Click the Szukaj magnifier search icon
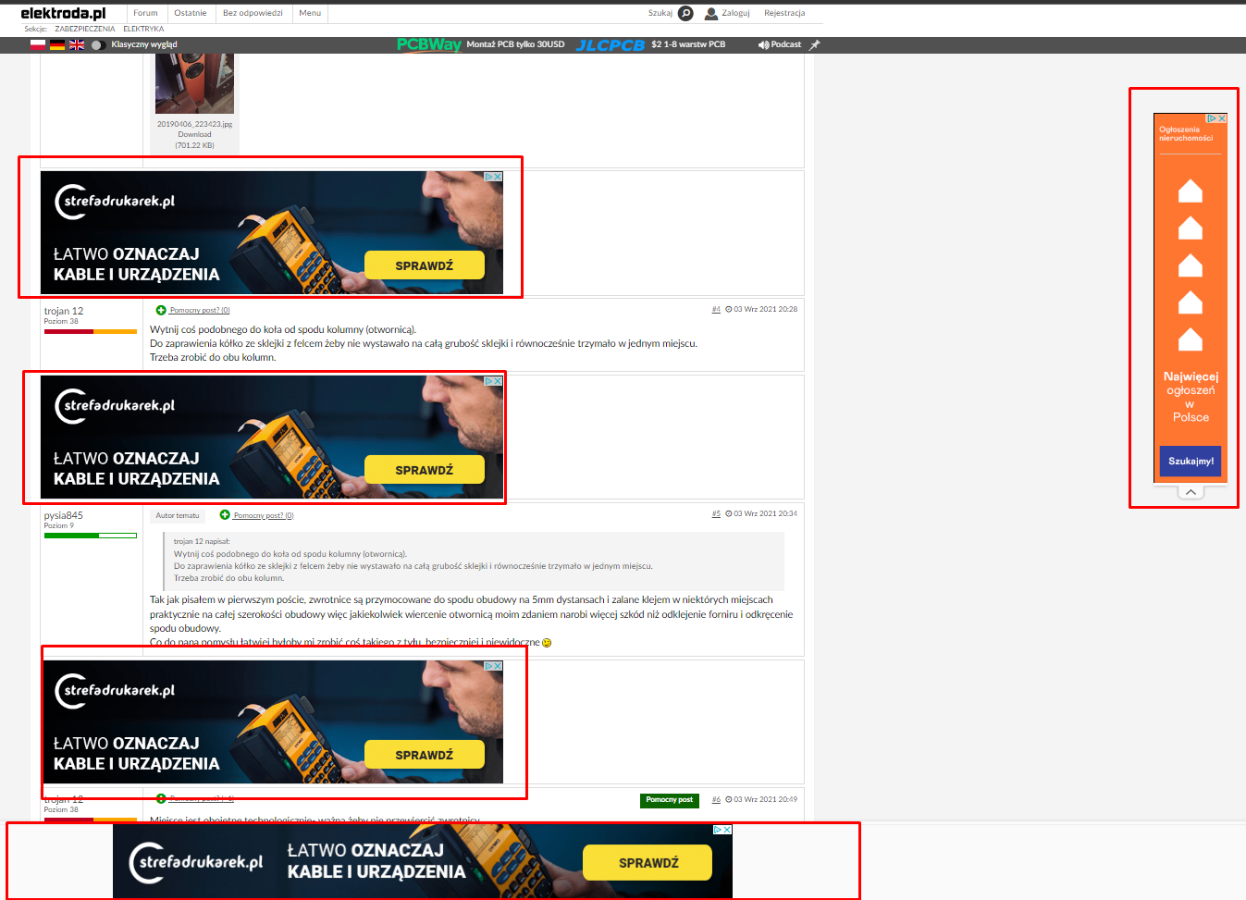Image resolution: width=1246 pixels, height=900 pixels. pos(685,13)
